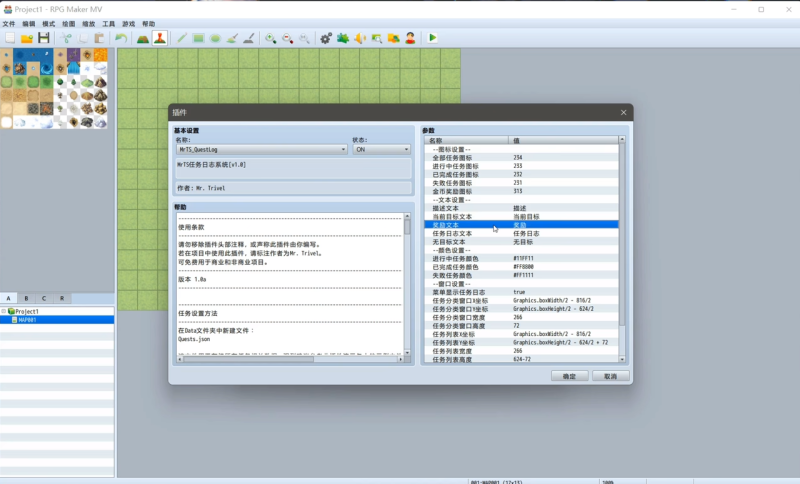800x484 pixels.
Task: Select the 菜单显示任务日志 parameter row
Action: [521, 292]
